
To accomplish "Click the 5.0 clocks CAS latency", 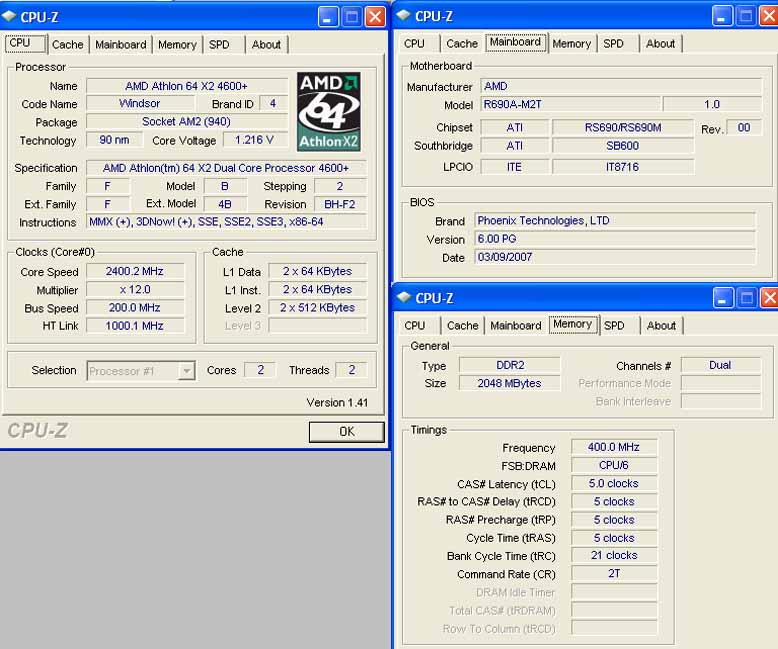I will 614,483.
